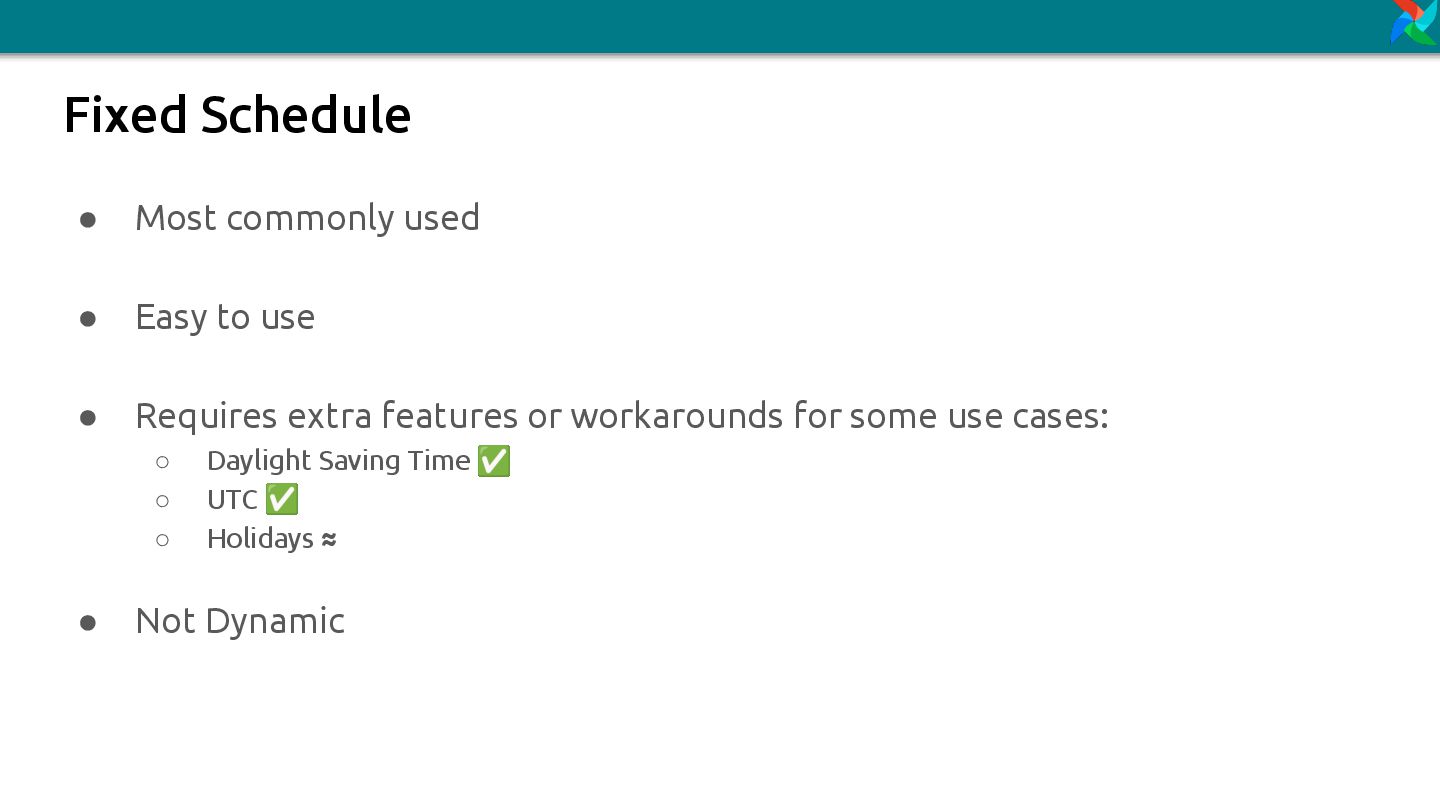Viewport: 1440px width, 810px height.
Task: Click the Airflow pinwheel logo
Action: tap(1415, 22)
